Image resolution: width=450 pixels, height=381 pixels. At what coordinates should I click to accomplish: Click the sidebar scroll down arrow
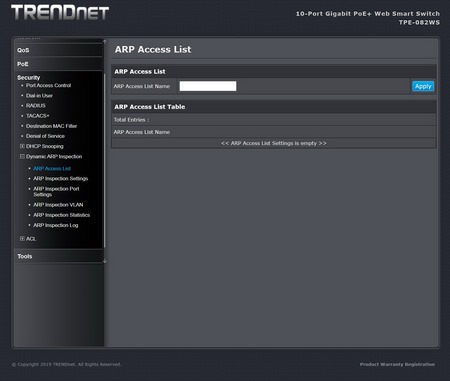[x=105, y=261]
